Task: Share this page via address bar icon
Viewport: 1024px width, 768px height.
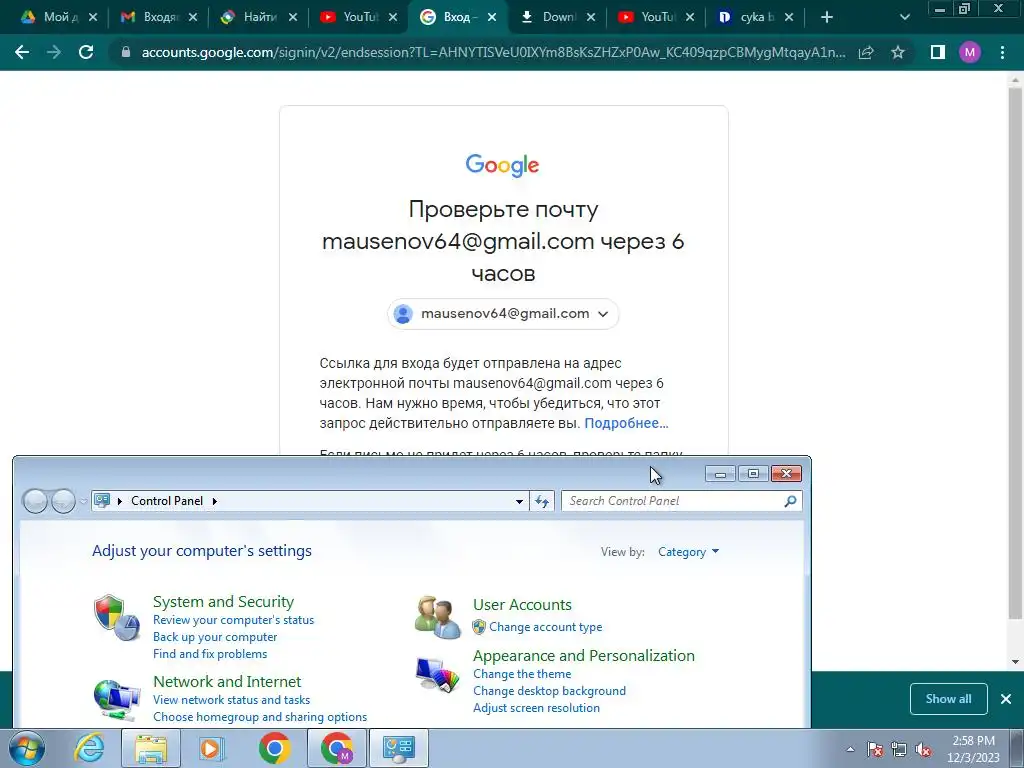Action: [x=866, y=52]
